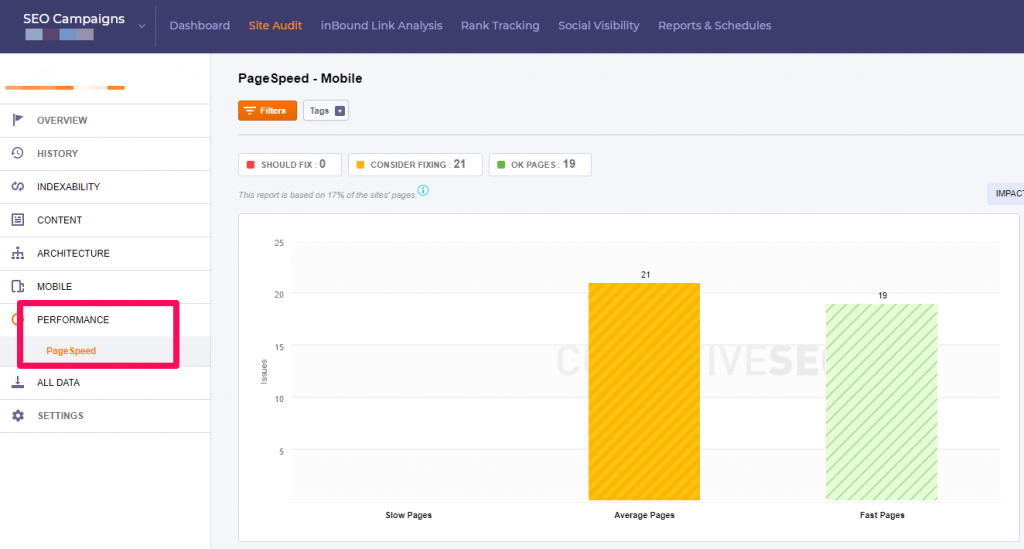Click the Slow Pages axis label
1024x549 pixels.
coord(408,515)
